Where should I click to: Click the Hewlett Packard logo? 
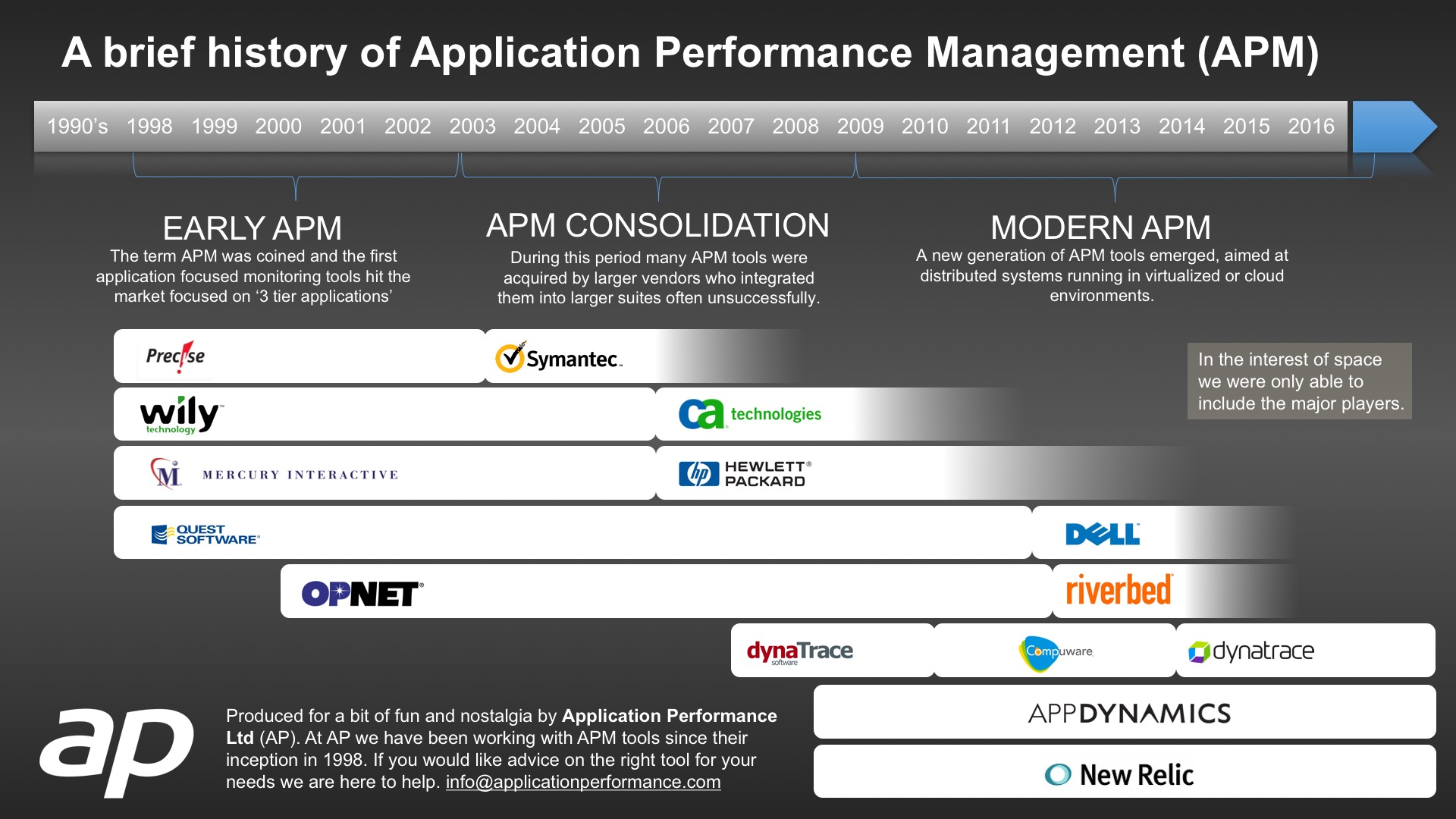coord(745,474)
